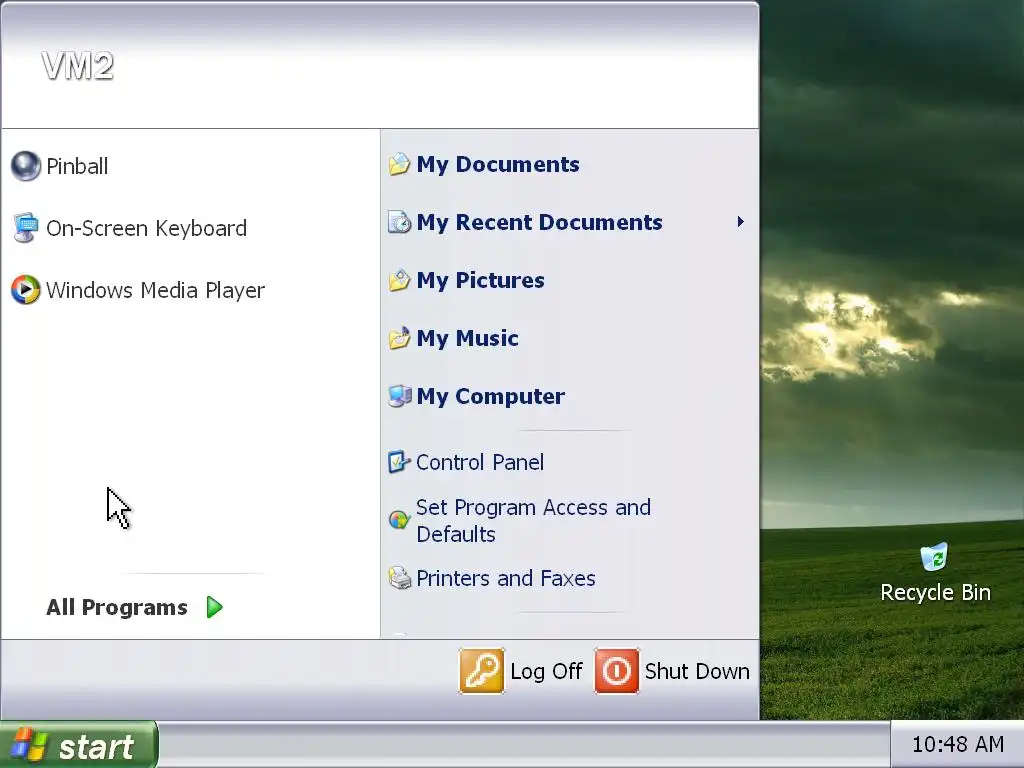The height and width of the screenshot is (768, 1024).
Task: Click the All Programs label
Action: (x=117, y=607)
